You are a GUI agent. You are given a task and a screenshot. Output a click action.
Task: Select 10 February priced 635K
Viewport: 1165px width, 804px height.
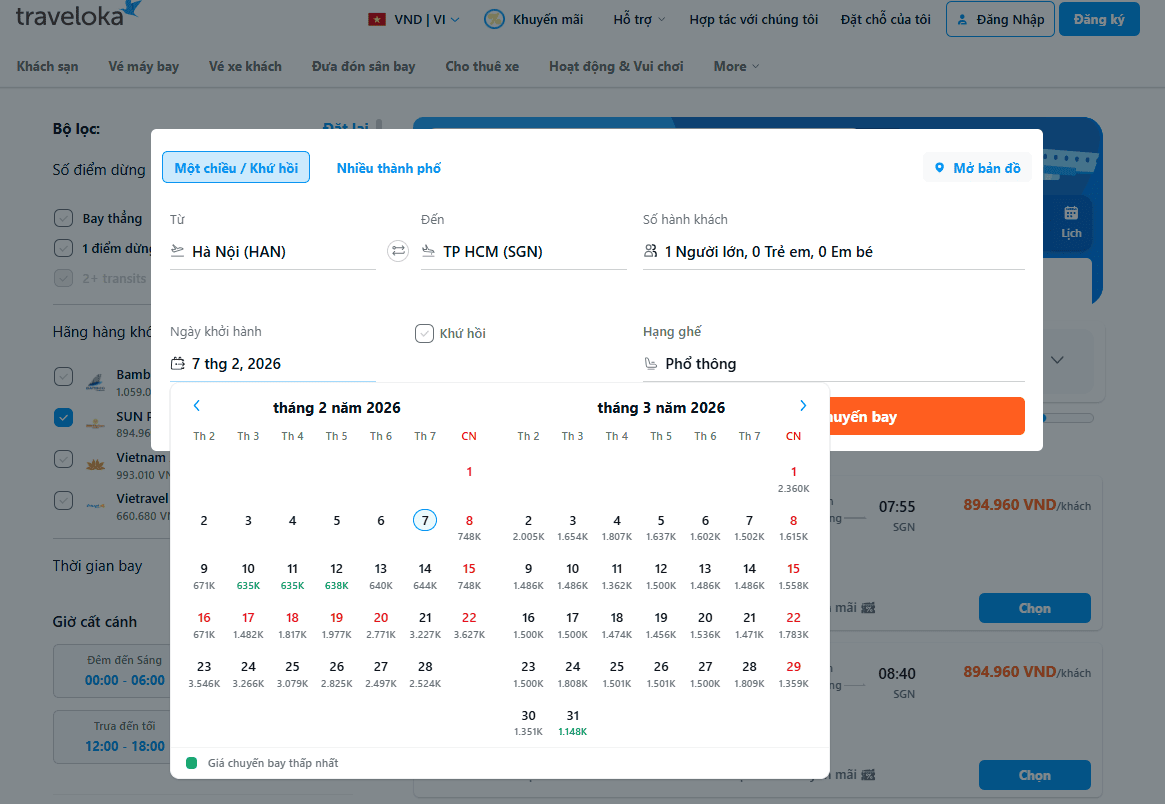click(x=248, y=576)
